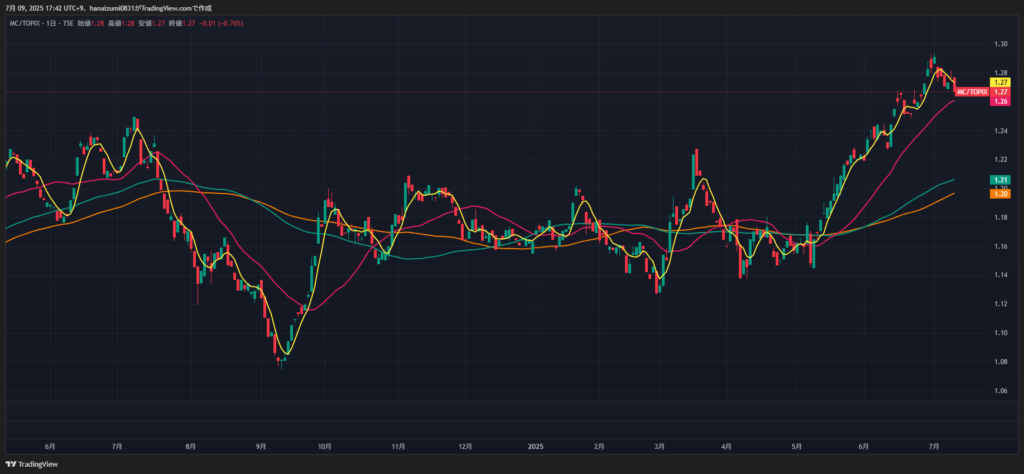The width and height of the screenshot is (1024, 474).
Task: Click the 1.08 price axis label
Action: coord(1000,362)
